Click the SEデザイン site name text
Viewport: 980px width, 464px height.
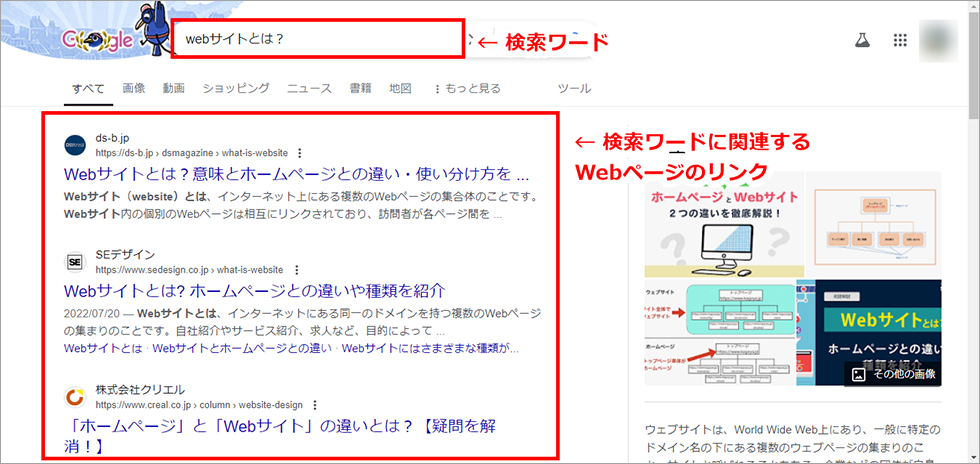[x=125, y=255]
